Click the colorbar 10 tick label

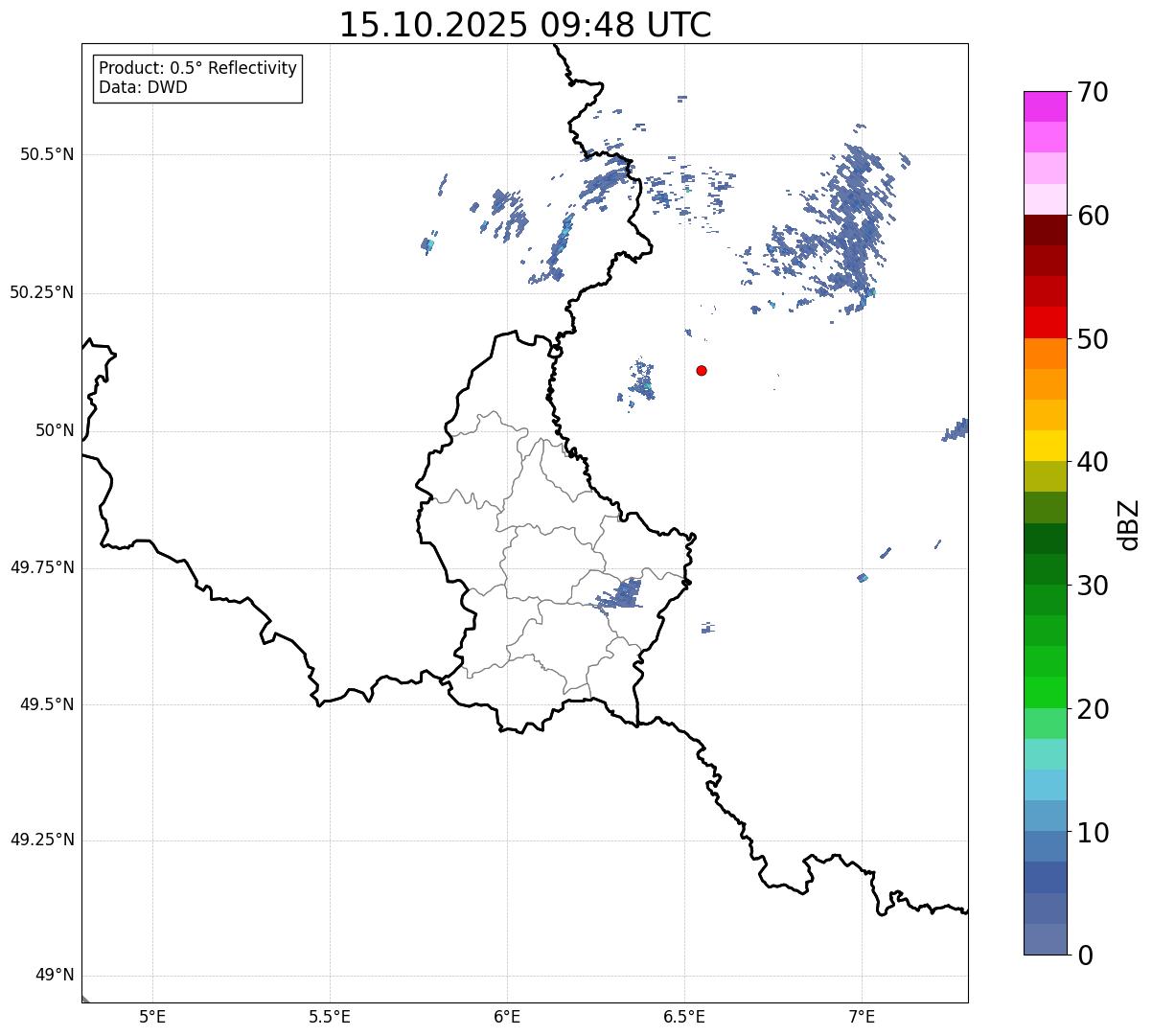pyautogui.click(x=1093, y=833)
